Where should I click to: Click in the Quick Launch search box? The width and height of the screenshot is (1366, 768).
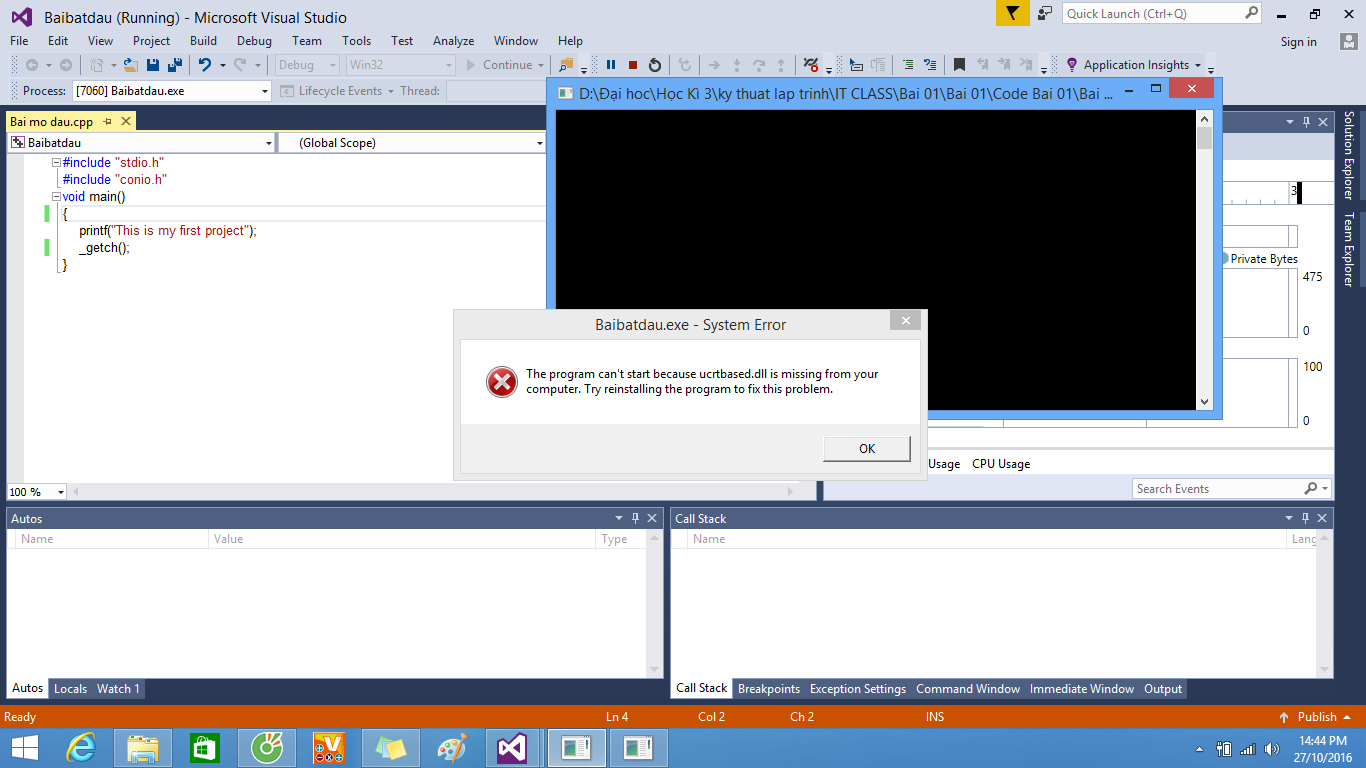[1152, 14]
